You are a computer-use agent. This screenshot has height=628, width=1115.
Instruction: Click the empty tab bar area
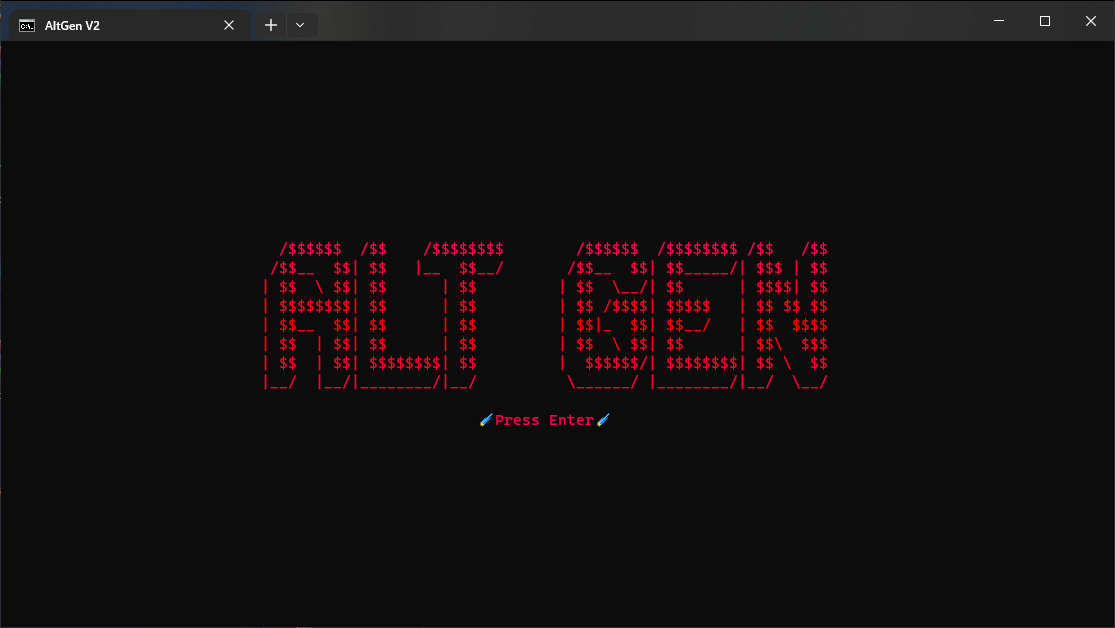tap(600, 24)
